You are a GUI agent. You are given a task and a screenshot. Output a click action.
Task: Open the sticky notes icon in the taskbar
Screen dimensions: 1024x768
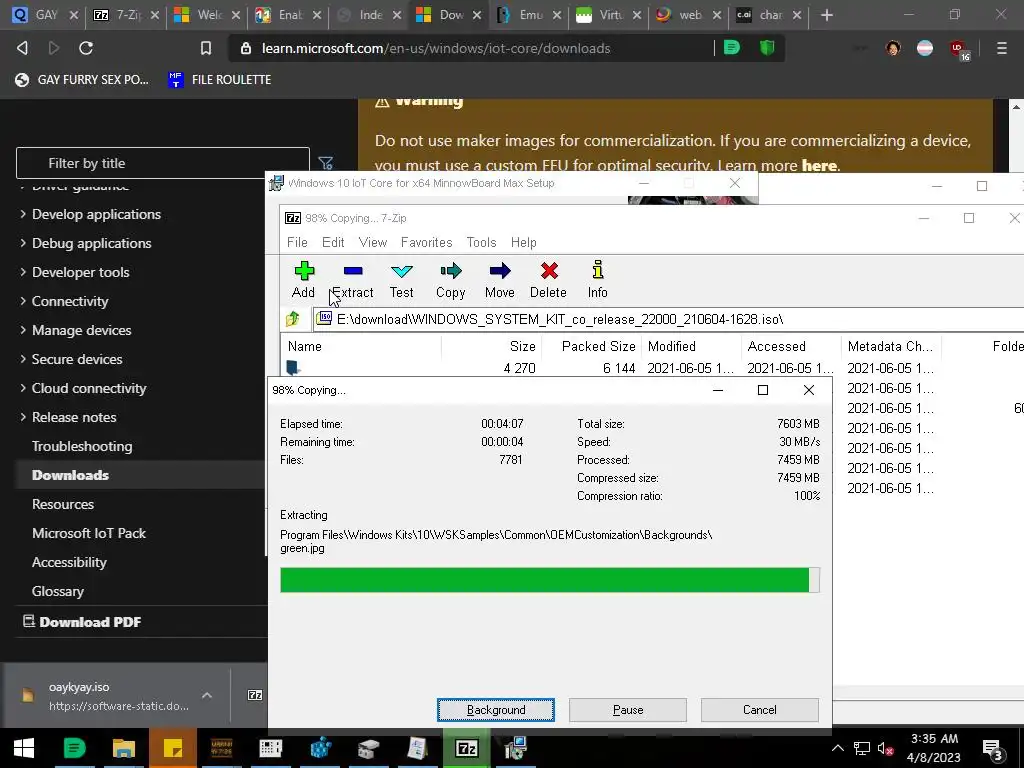pos(172,748)
